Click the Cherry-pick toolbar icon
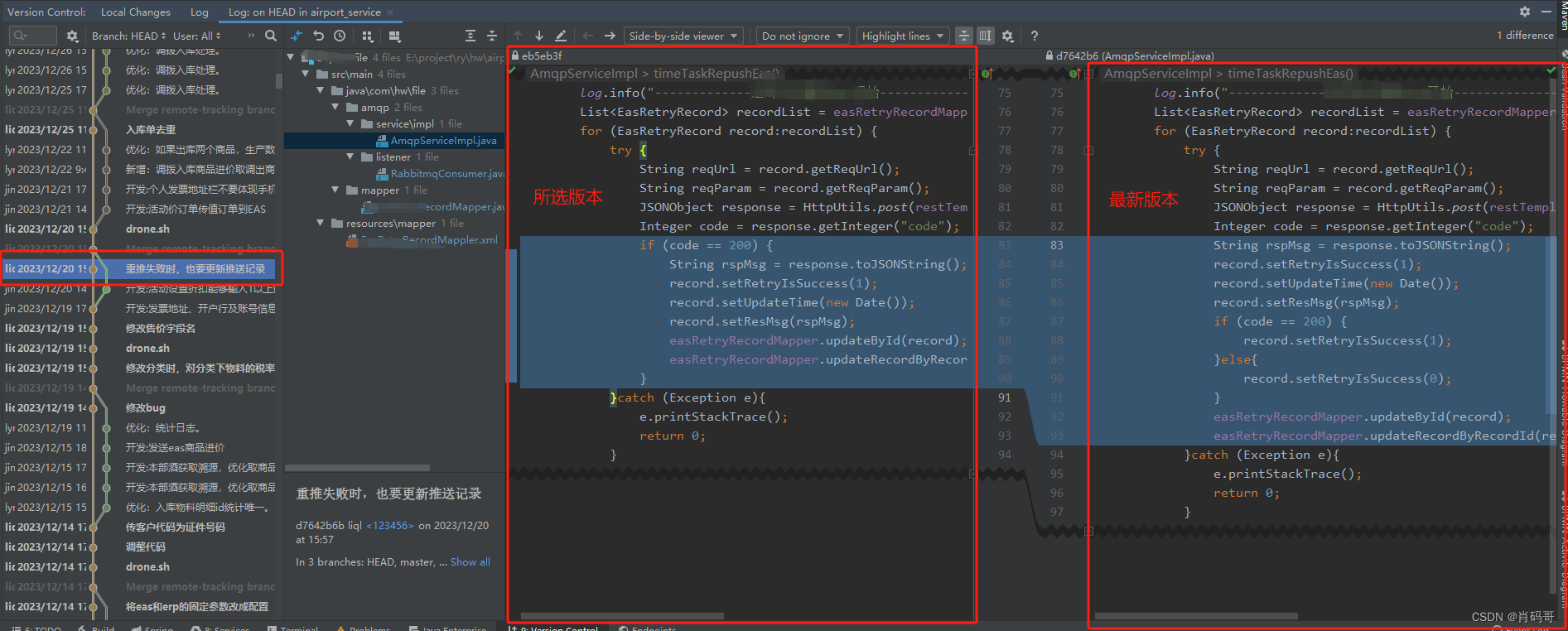Screen dimensions: 1568x631 point(297,36)
